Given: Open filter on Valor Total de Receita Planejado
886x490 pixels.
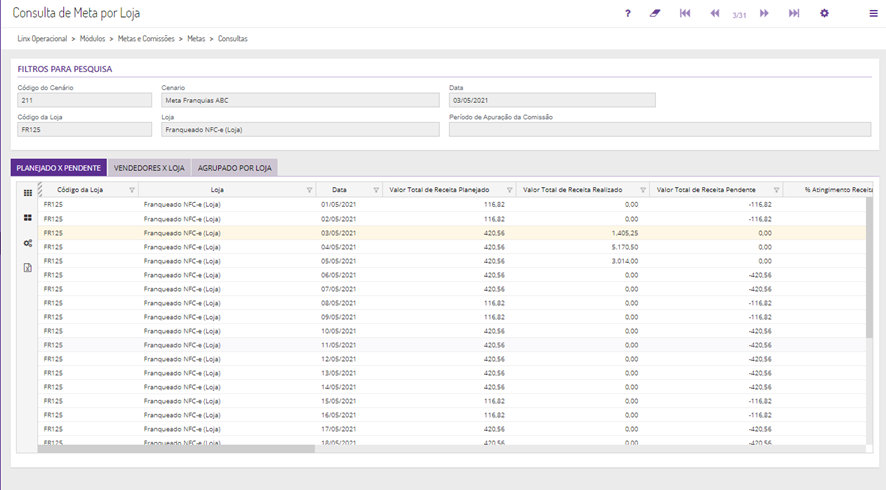Looking at the screenshot, I should coord(509,190).
